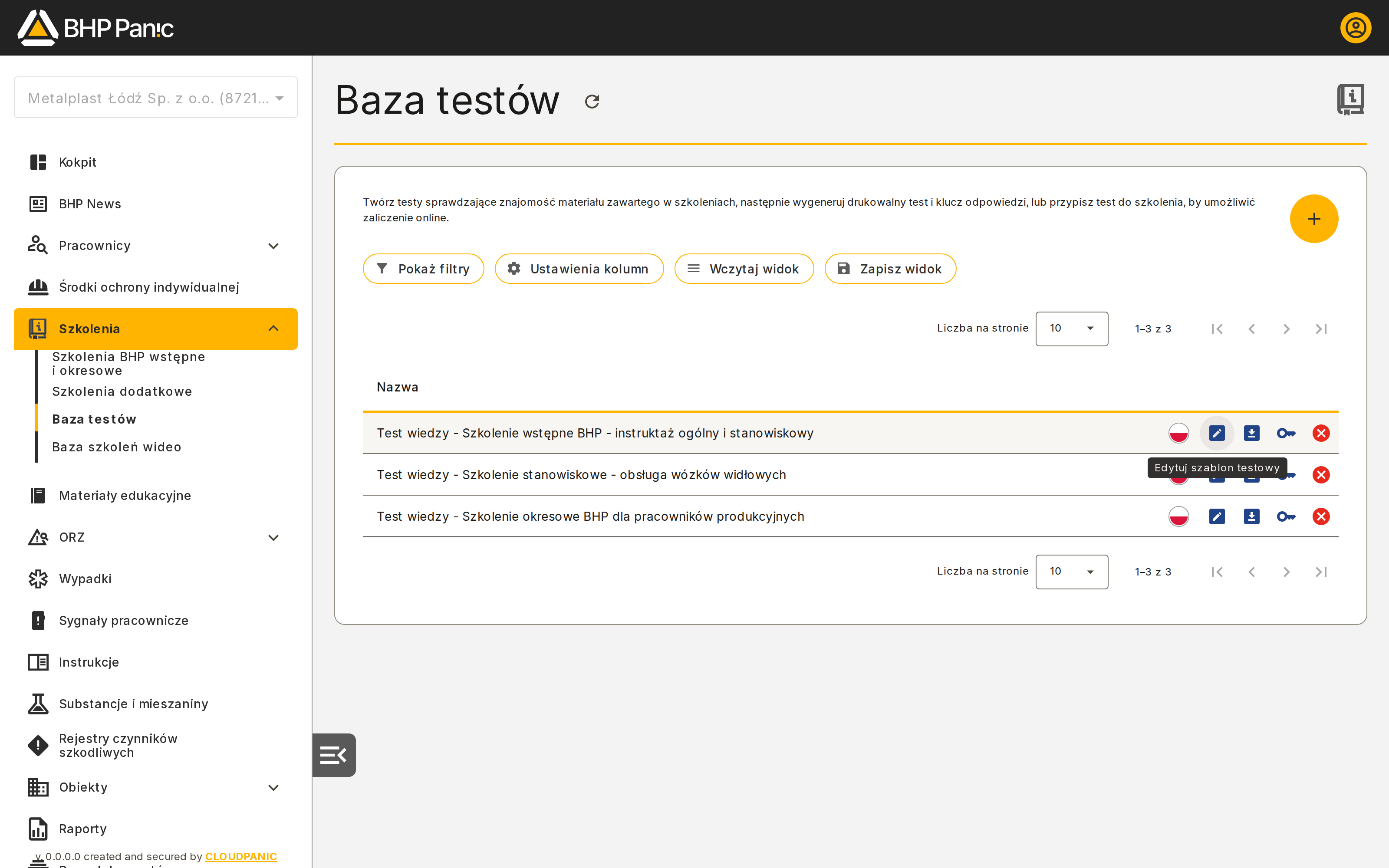The image size is (1389, 868).
Task: Collapse the Szkolenia menu chevron
Action: [273, 329]
